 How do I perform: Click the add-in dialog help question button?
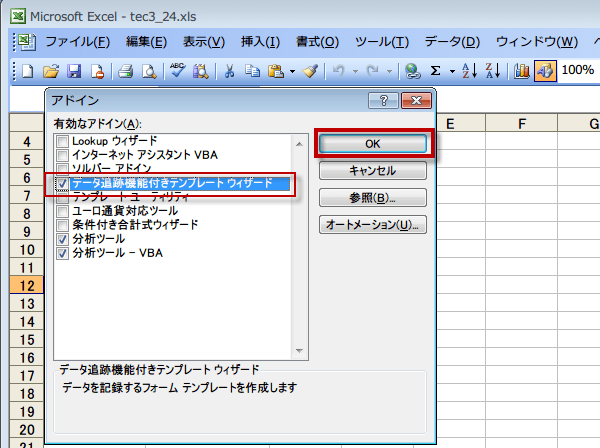383,101
